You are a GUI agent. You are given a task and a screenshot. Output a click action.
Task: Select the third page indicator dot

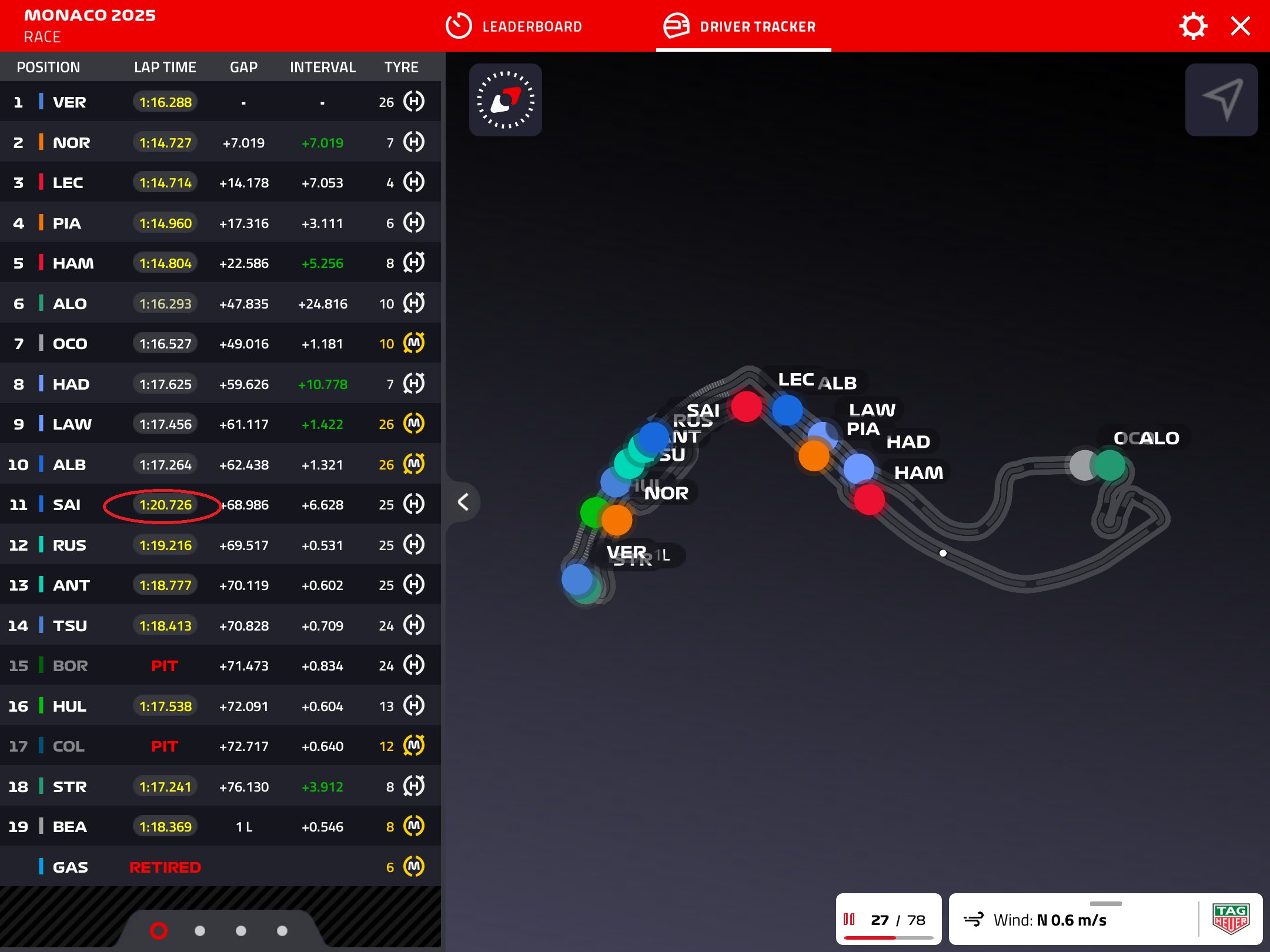[241, 931]
